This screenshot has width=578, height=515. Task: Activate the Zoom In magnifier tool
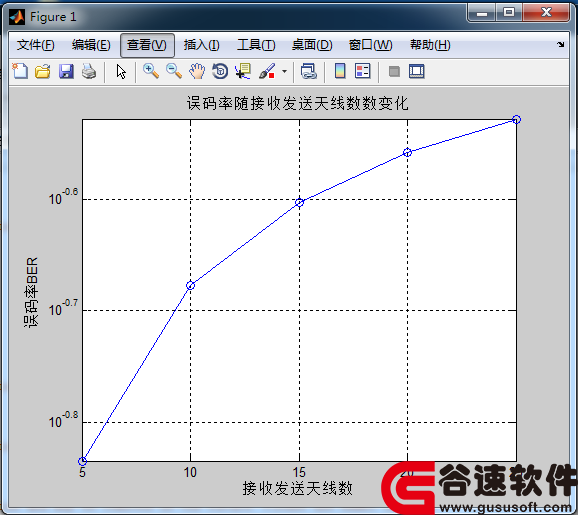click(151, 71)
